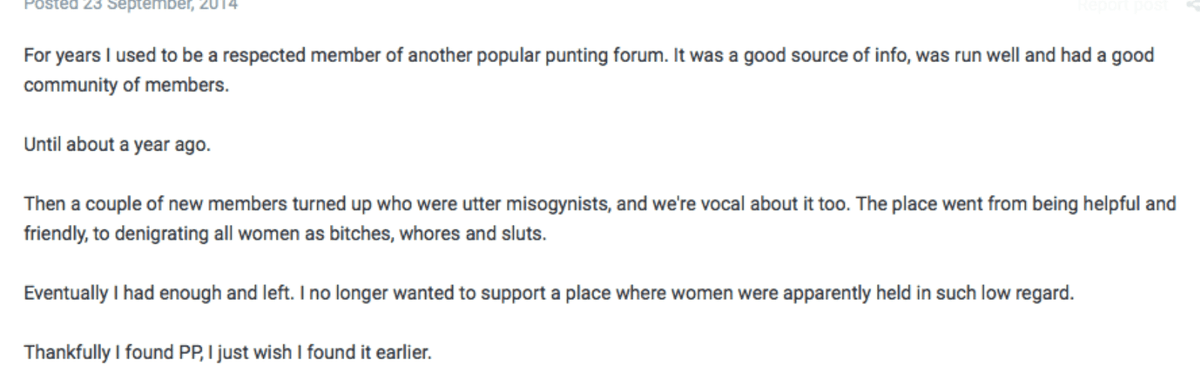Open the Posted 23 September, 2014 timestamp link
Viewport: 1200px width, 380px height.
point(130,5)
